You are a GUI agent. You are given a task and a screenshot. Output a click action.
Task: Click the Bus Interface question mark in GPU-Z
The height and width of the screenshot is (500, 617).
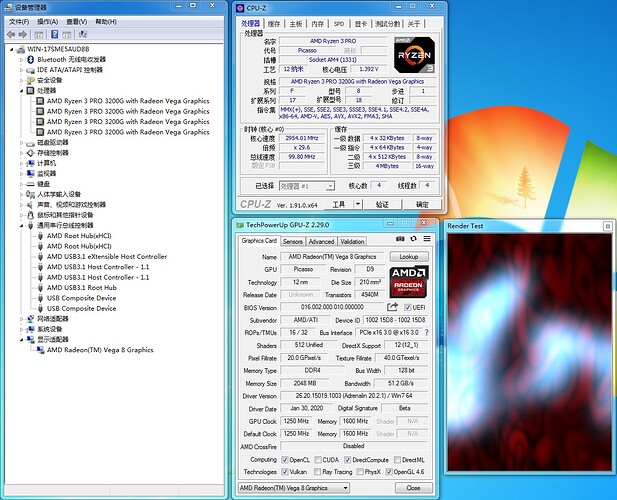427,332
